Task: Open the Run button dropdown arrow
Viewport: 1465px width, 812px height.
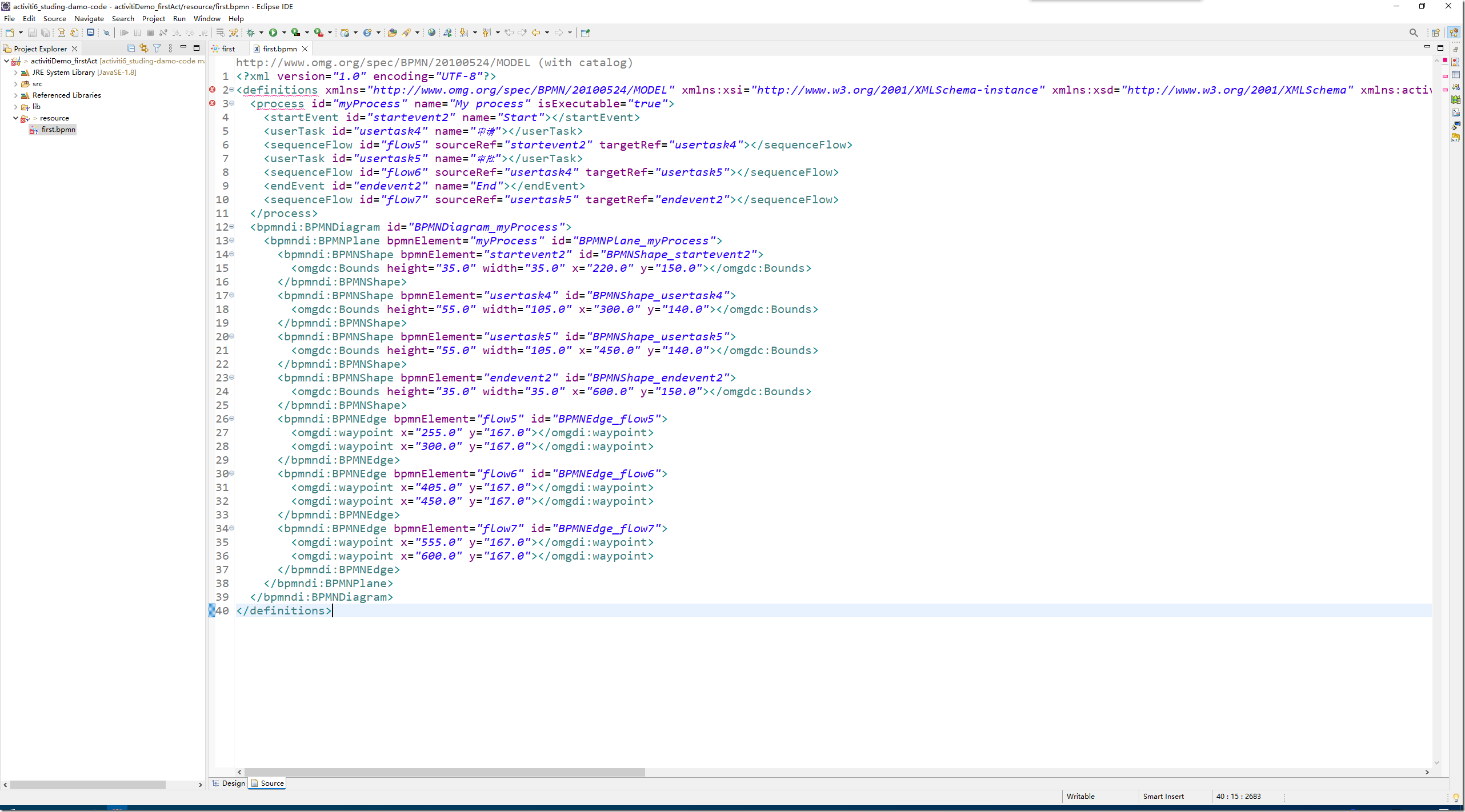Action: tap(284, 33)
